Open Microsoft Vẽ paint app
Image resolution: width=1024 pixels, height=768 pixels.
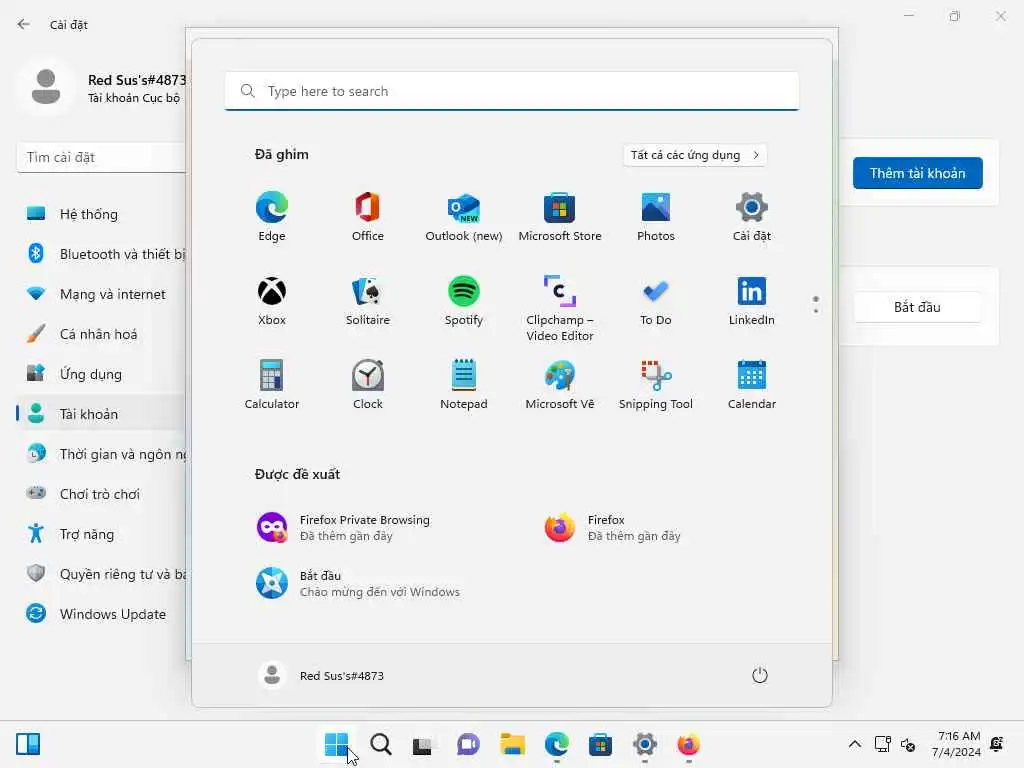[560, 385]
